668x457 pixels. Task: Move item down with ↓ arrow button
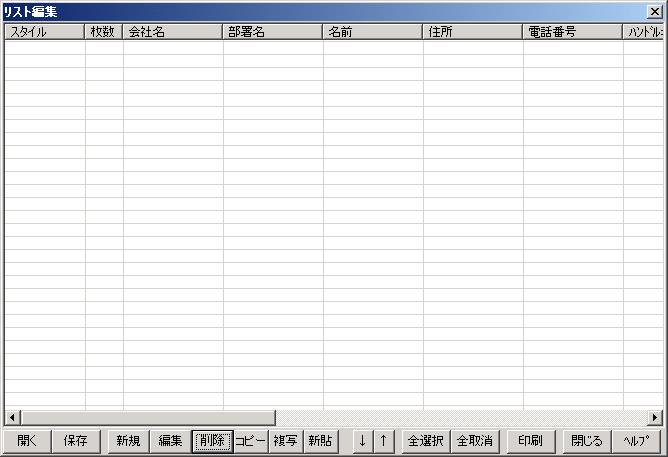pyautogui.click(x=362, y=441)
